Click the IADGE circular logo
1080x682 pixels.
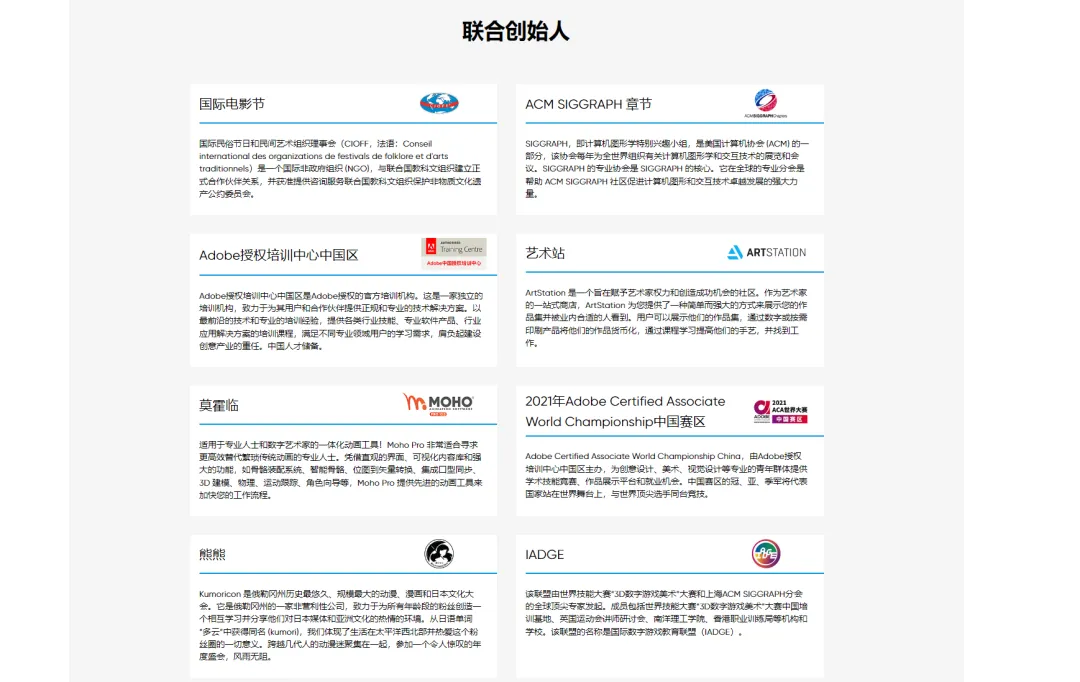click(x=765, y=553)
